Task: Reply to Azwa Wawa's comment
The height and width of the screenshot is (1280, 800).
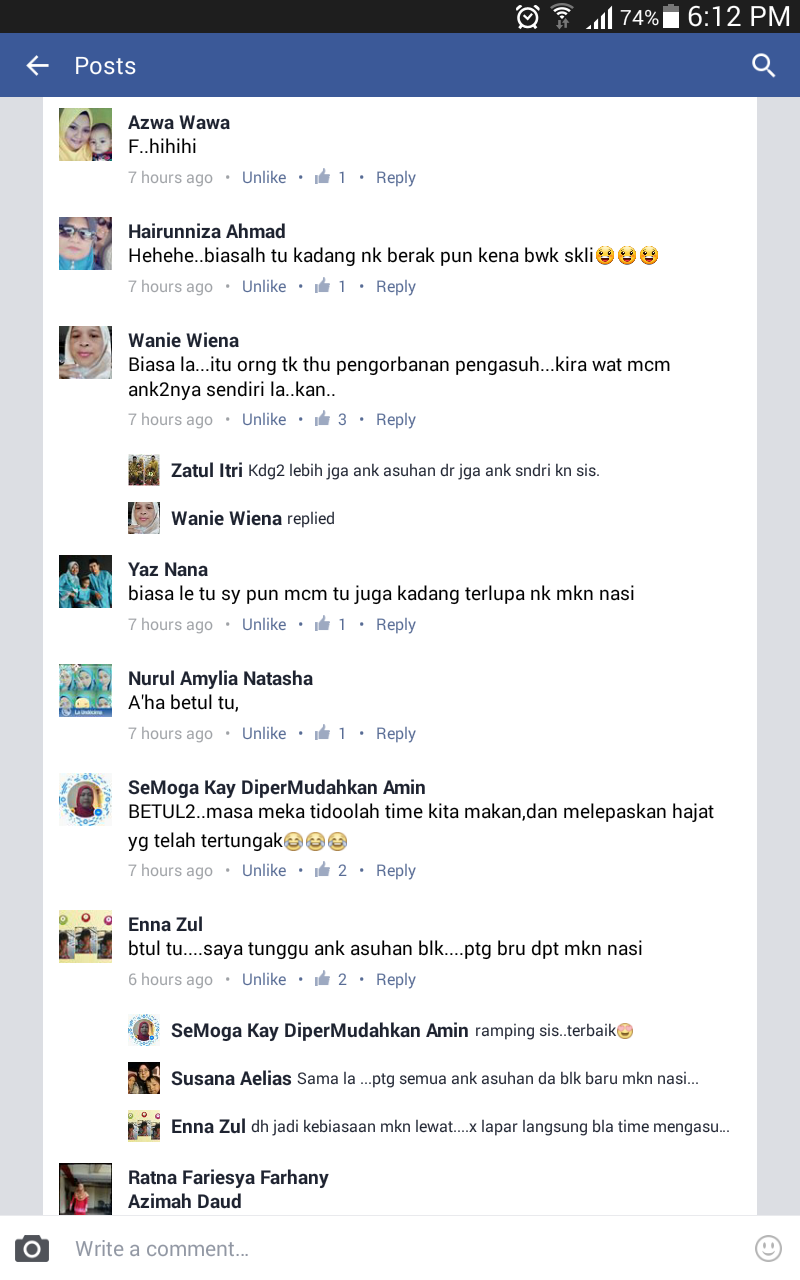Action: 395,178
